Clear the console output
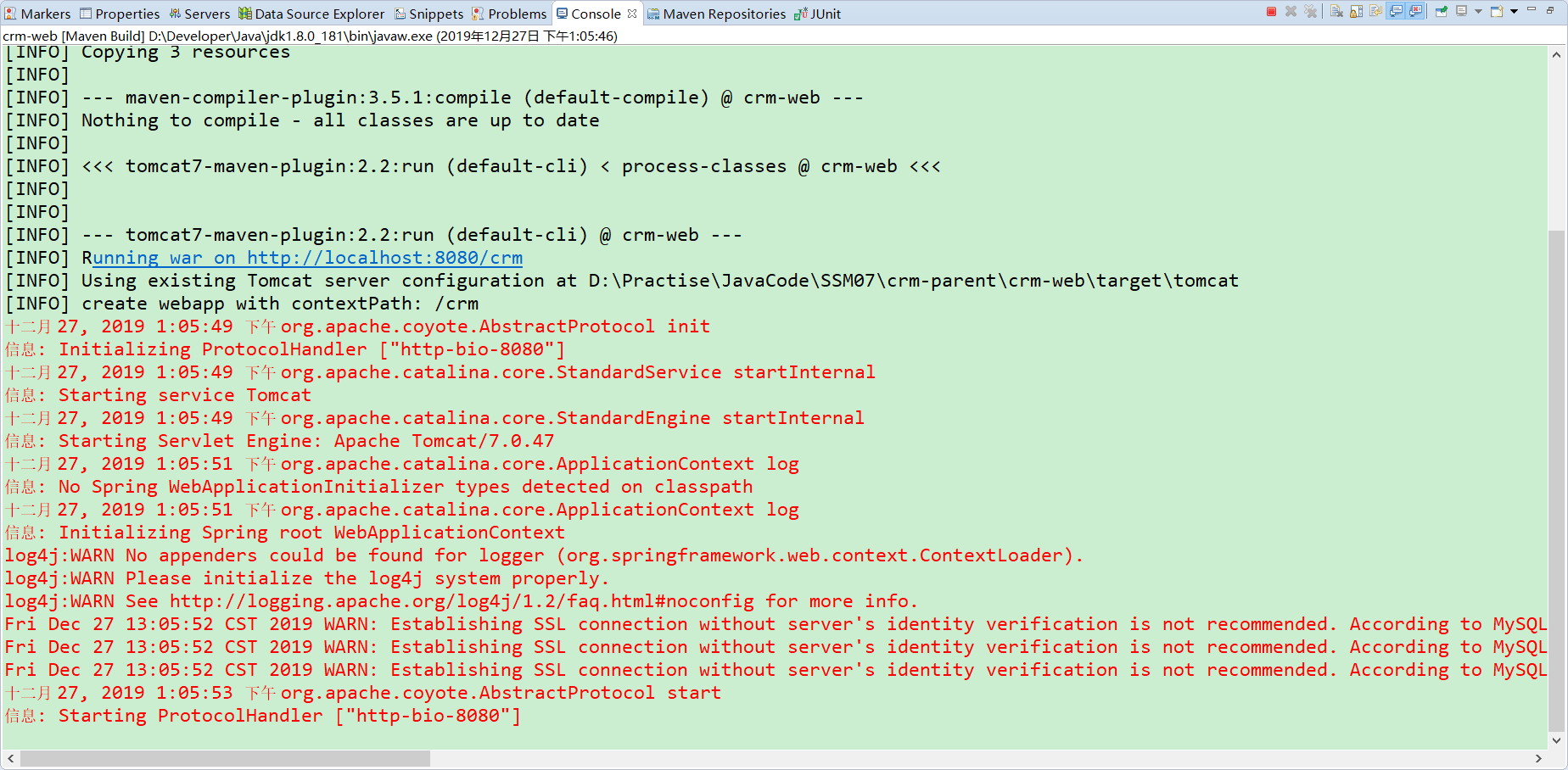Image resolution: width=1568 pixels, height=770 pixels. (x=1336, y=11)
